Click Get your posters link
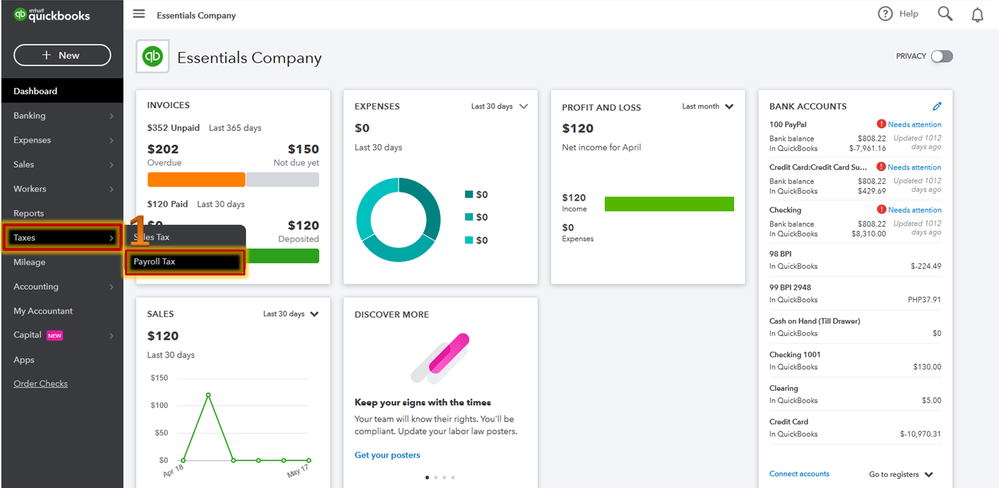This screenshot has width=999, height=488. point(387,455)
